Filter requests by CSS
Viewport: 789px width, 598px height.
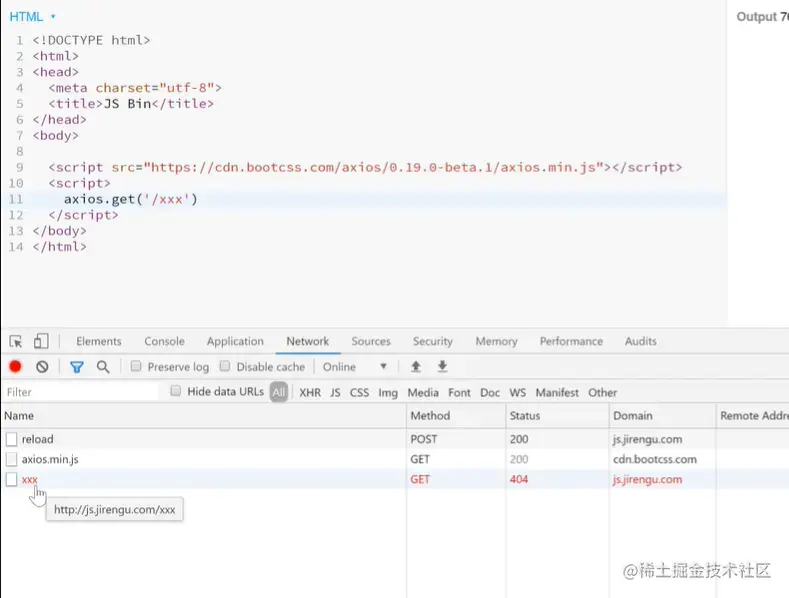point(359,393)
